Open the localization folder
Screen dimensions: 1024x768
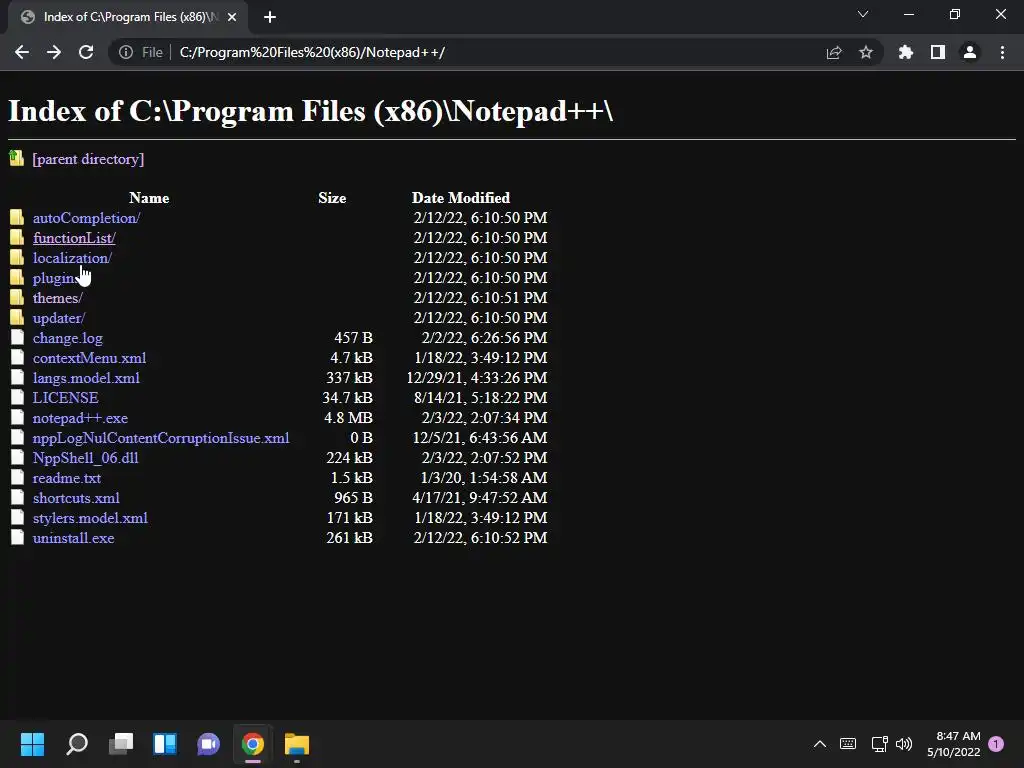click(72, 258)
